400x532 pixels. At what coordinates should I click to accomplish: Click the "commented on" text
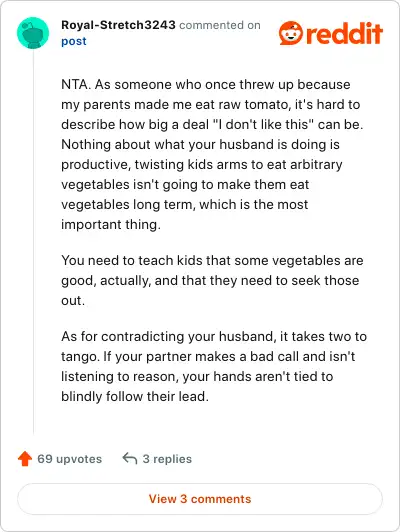(x=220, y=25)
